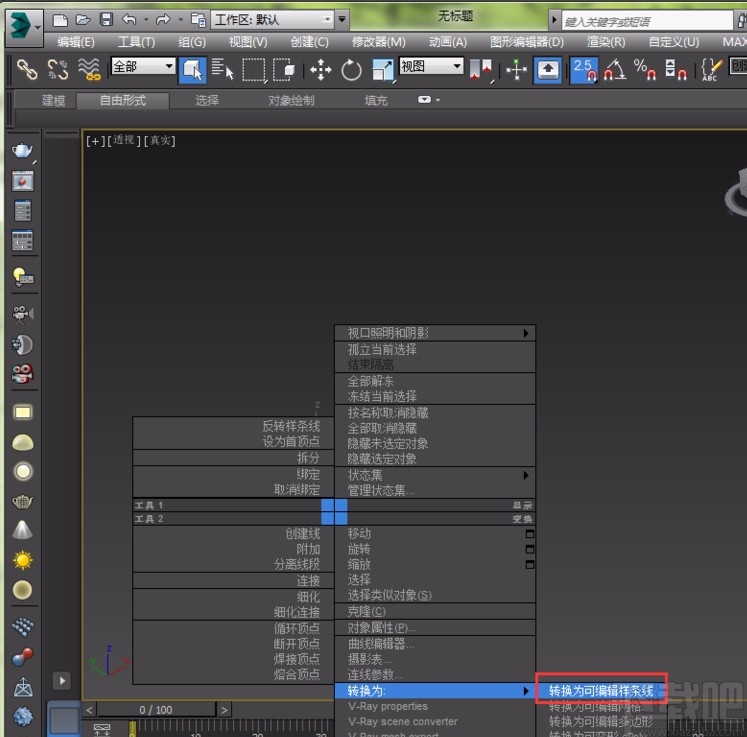Activate the select object tool
This screenshot has height=737, width=747.
[192, 70]
